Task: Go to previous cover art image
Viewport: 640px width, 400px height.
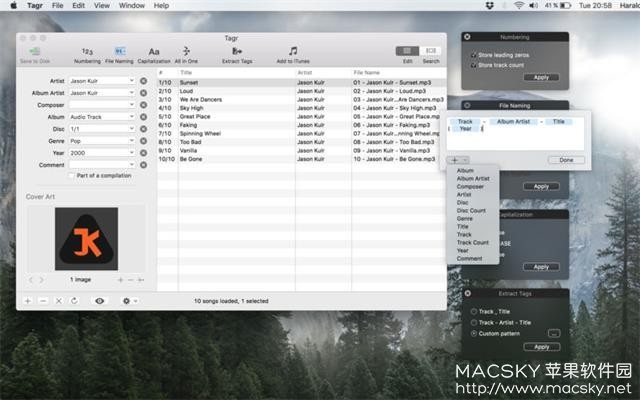Action: 31,280
